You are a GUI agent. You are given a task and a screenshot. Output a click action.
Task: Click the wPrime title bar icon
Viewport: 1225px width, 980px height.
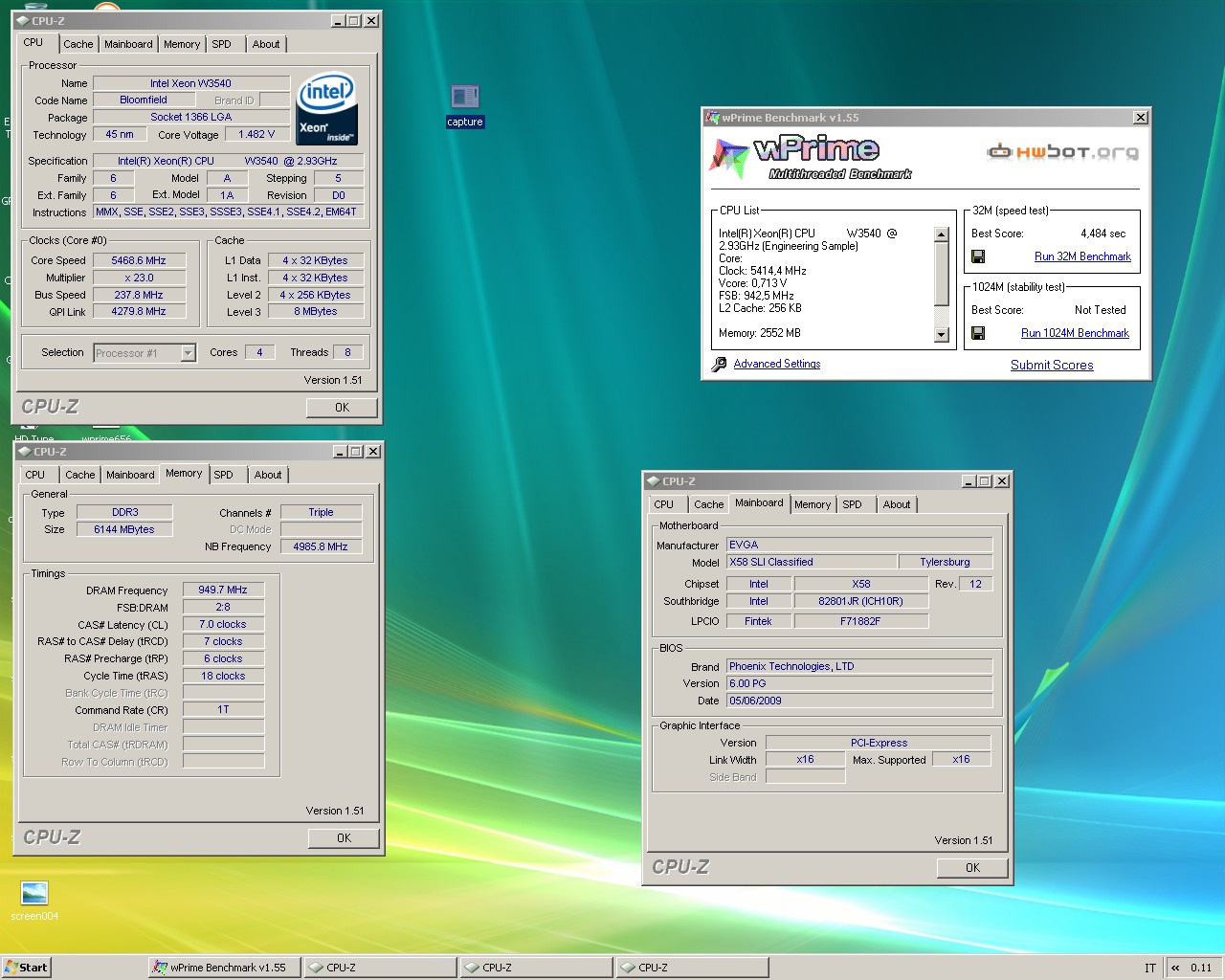pyautogui.click(x=712, y=118)
